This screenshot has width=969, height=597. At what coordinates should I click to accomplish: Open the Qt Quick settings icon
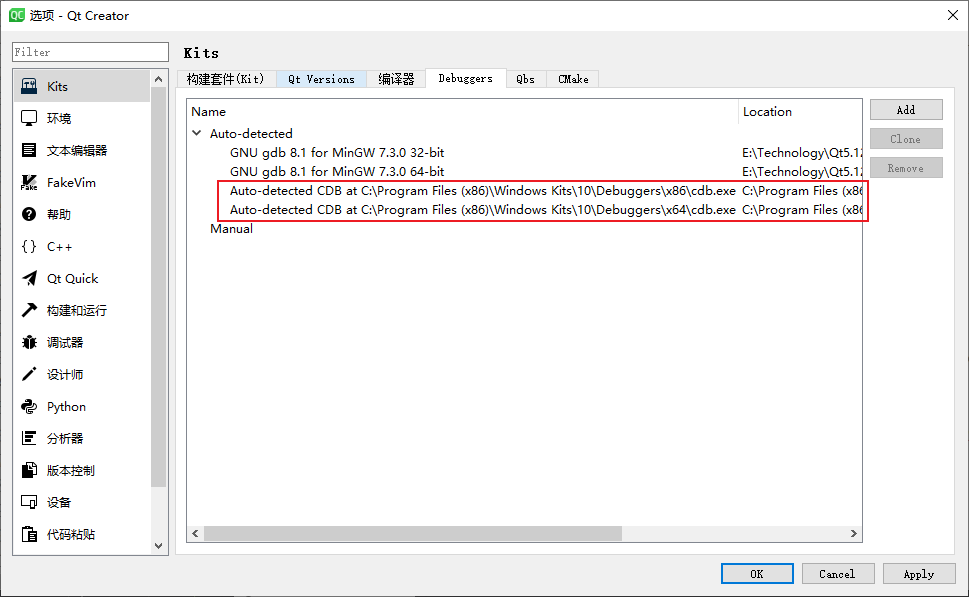pyautogui.click(x=29, y=279)
